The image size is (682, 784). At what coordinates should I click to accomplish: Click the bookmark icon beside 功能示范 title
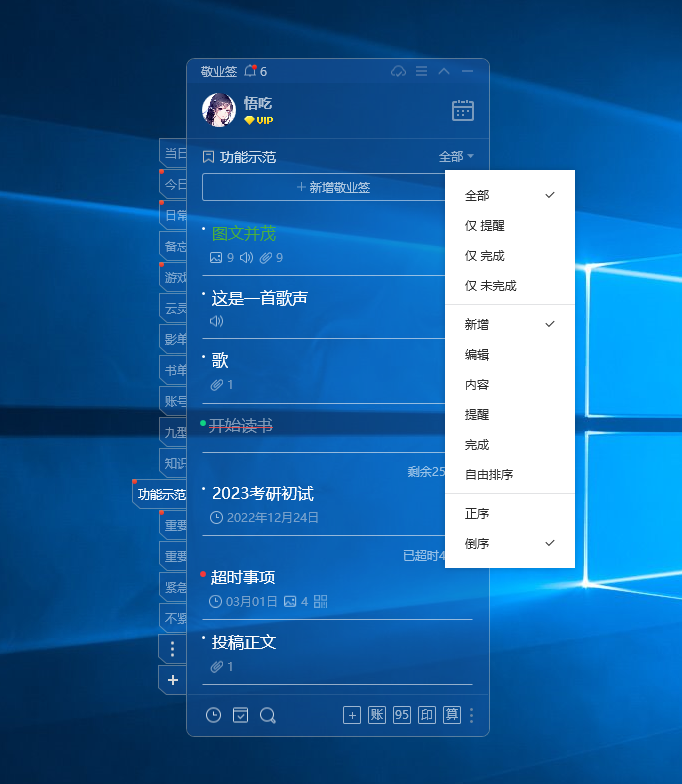208,157
